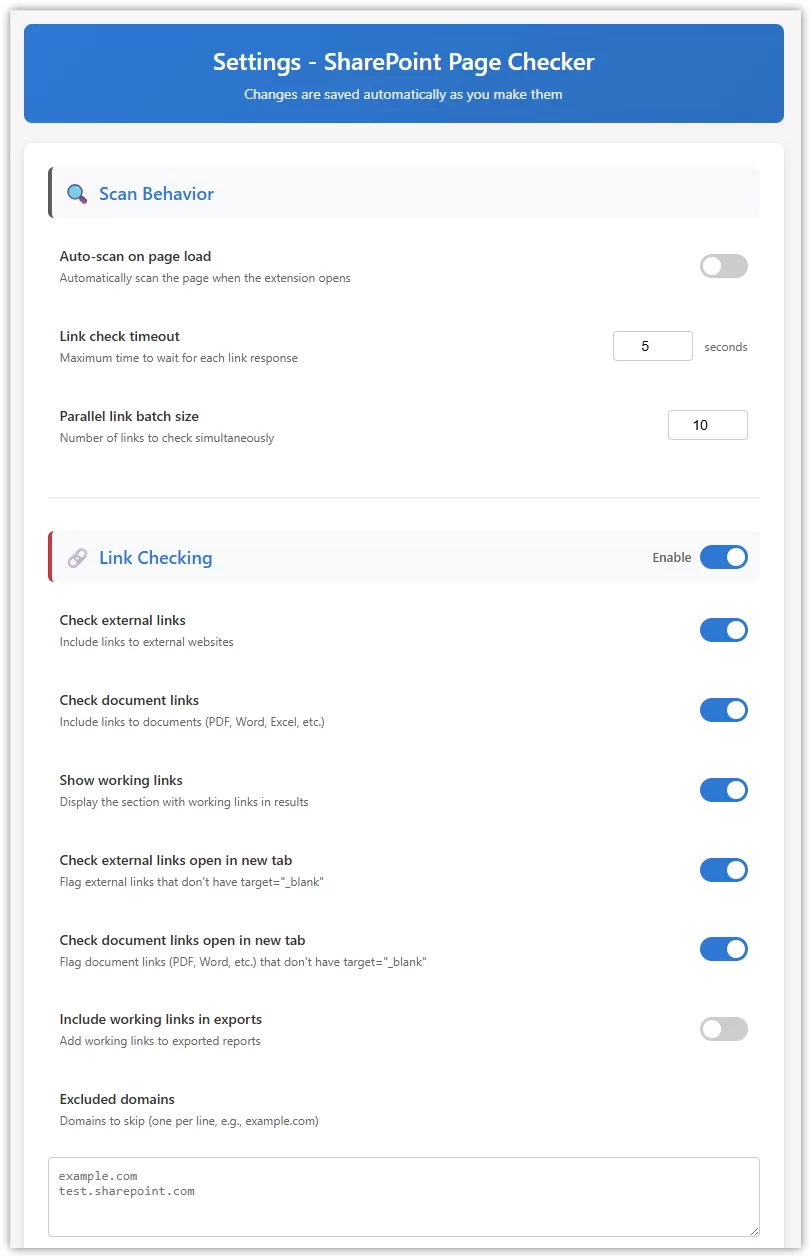This screenshot has height=1258, width=811.
Task: Turn off Check document links open in new tab
Action: point(723,949)
